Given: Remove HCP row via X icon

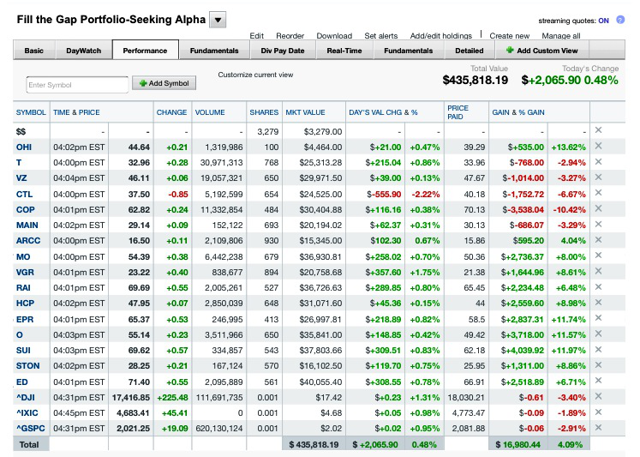Looking at the screenshot, I should pyautogui.click(x=598, y=302).
